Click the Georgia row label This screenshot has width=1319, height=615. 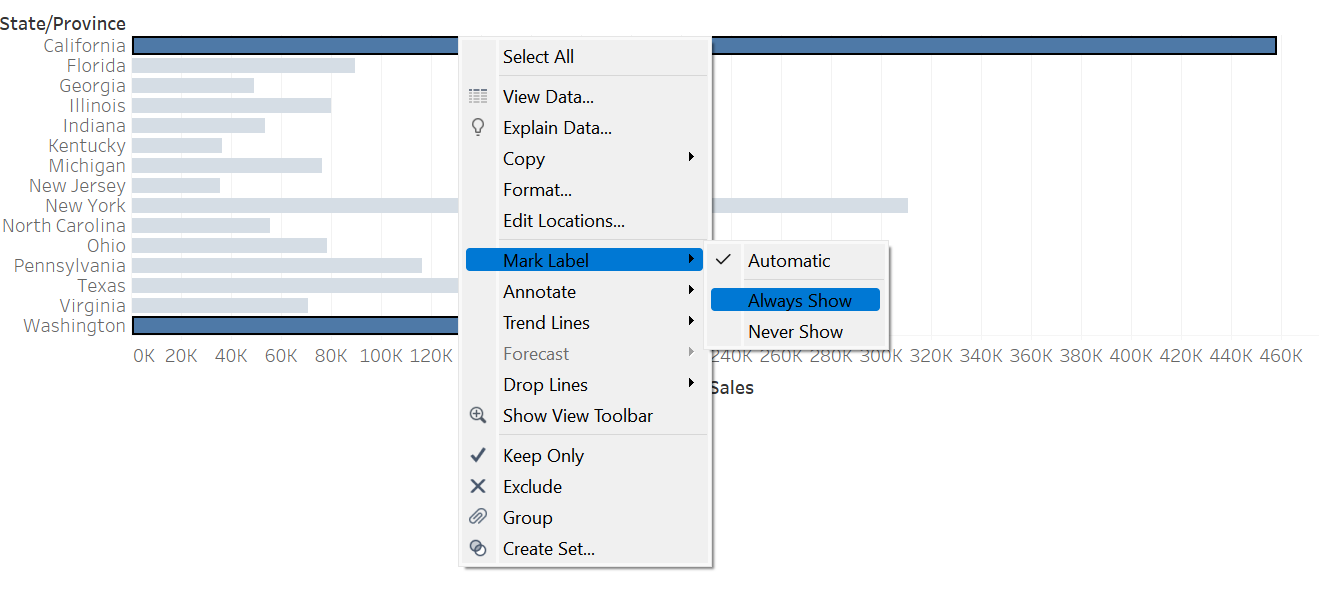[93, 86]
